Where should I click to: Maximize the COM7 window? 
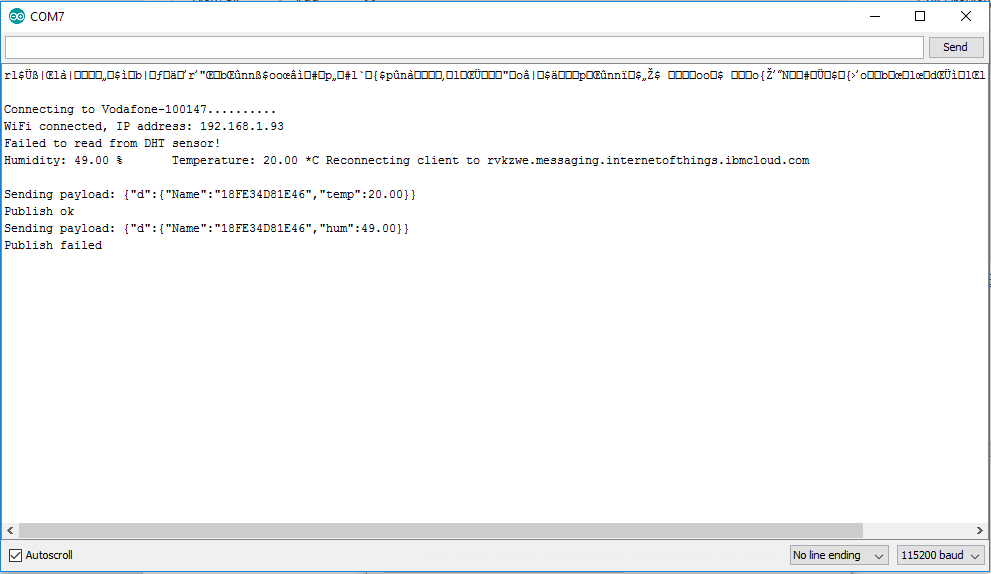click(920, 16)
